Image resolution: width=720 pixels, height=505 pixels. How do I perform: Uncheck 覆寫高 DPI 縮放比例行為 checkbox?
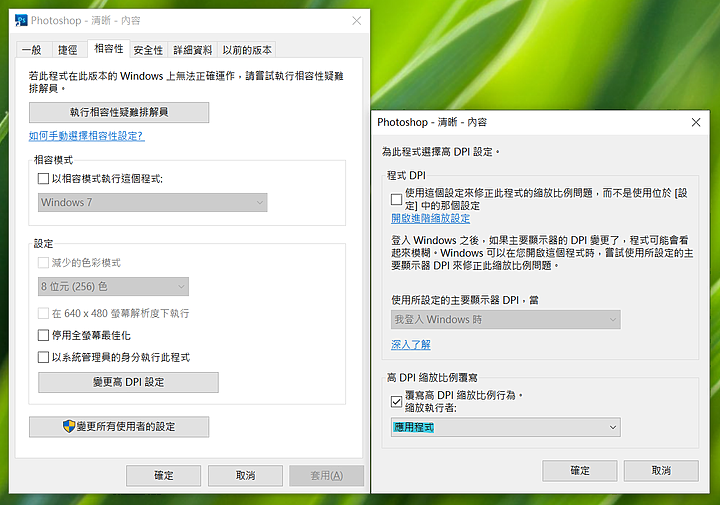pos(396,402)
